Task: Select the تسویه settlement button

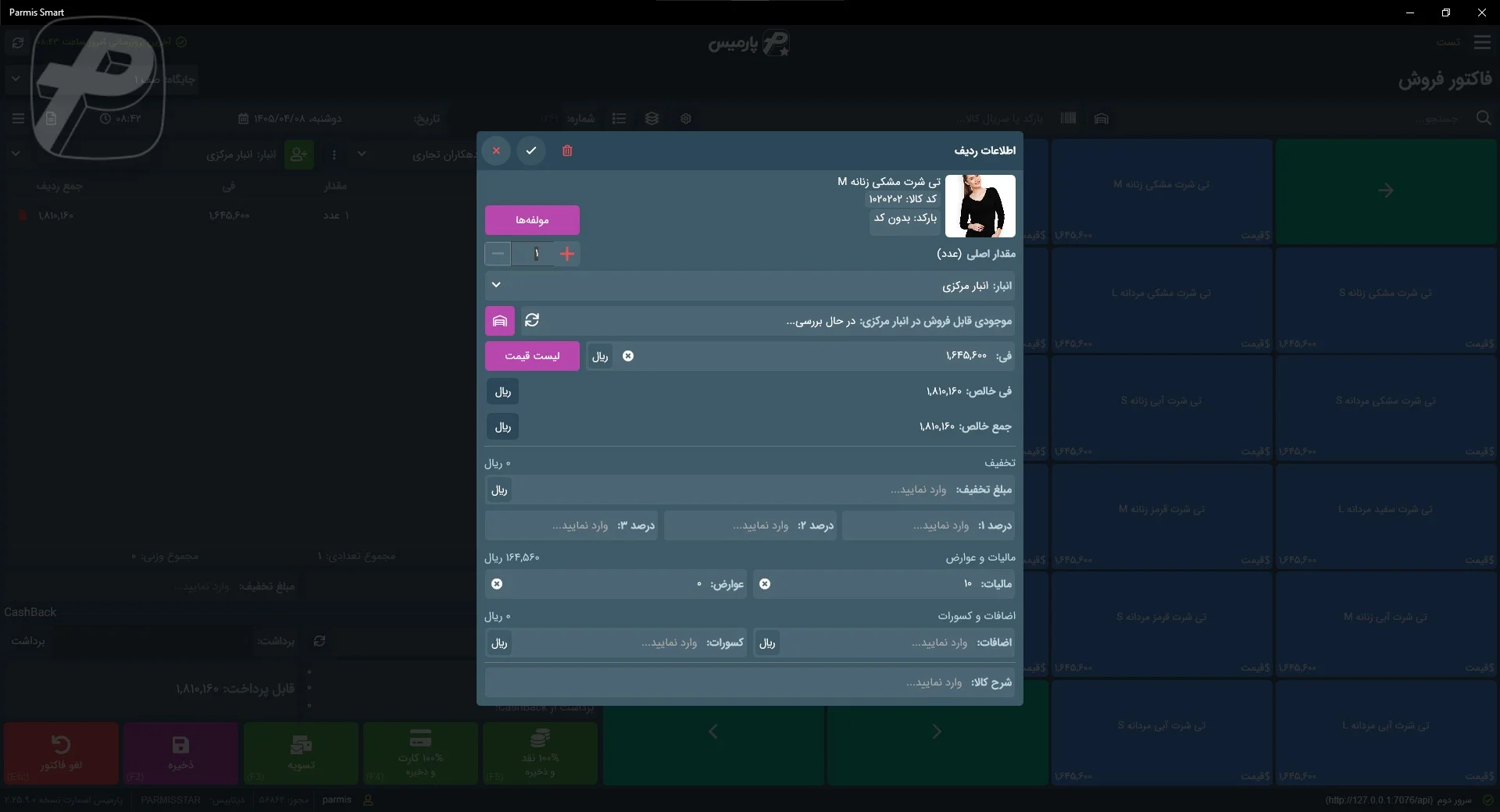Action: pyautogui.click(x=301, y=753)
